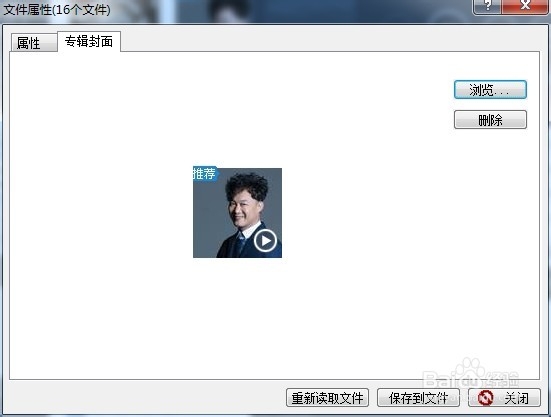This screenshot has height=417, width=551.
Task: Click 重新读取文件 button
Action: 327,398
